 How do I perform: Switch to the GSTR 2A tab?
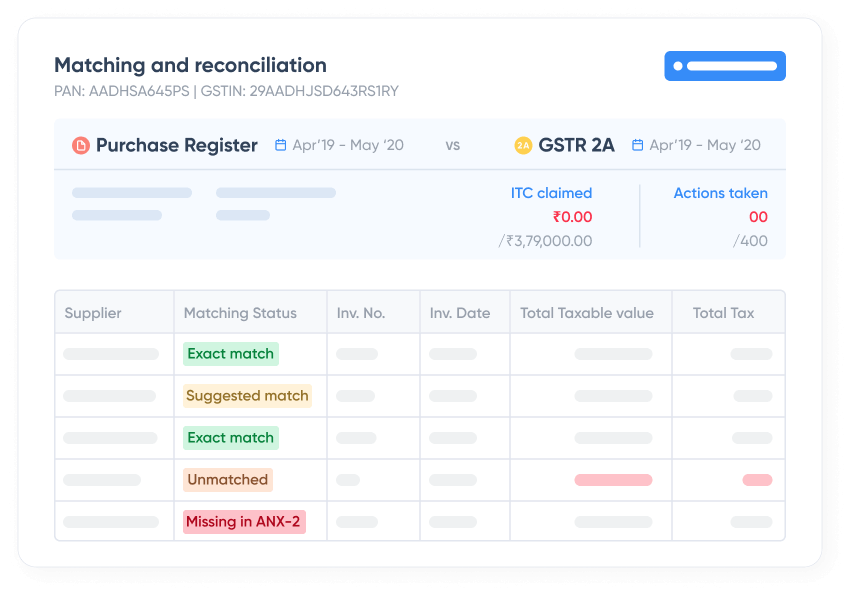tap(577, 145)
